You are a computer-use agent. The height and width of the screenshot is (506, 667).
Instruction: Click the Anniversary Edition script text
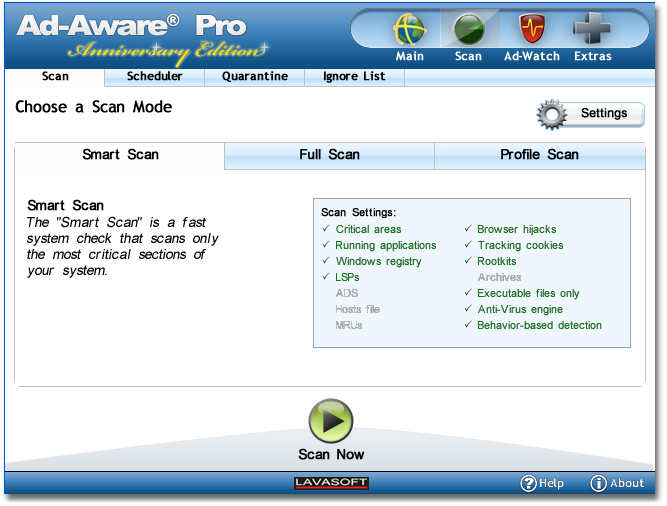pos(168,52)
